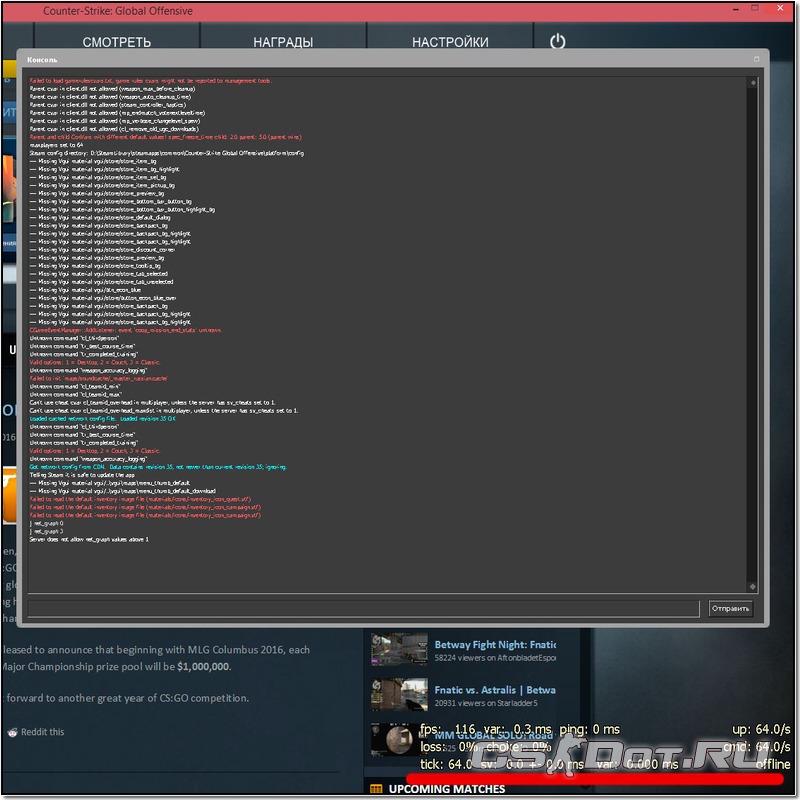
Task: Click the 'fps: 116' net graph readout
Action: (x=447, y=730)
